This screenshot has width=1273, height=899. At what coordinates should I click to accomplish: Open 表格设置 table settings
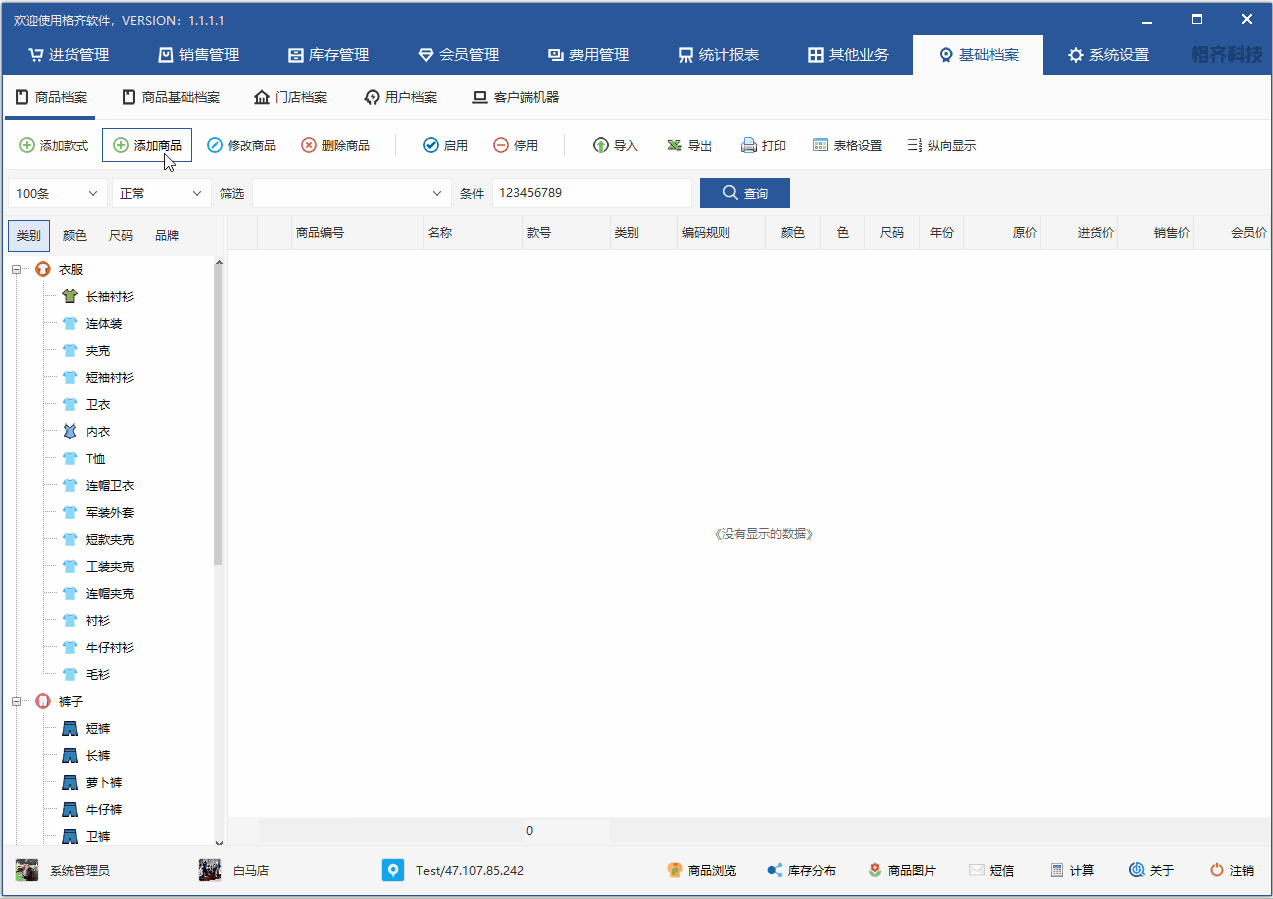click(x=847, y=146)
